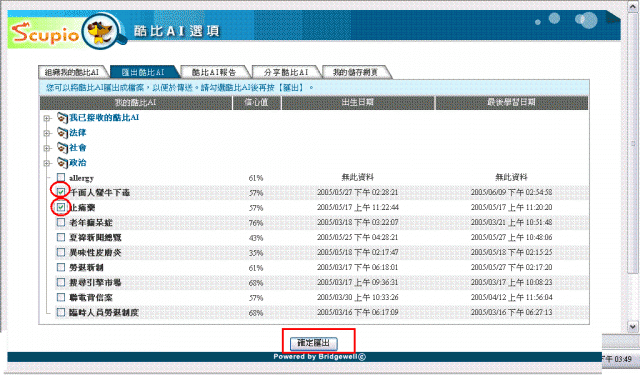The height and width of the screenshot is (375, 640).
Task: Tick the 老年癡呆症 checkbox
Action: (61, 222)
